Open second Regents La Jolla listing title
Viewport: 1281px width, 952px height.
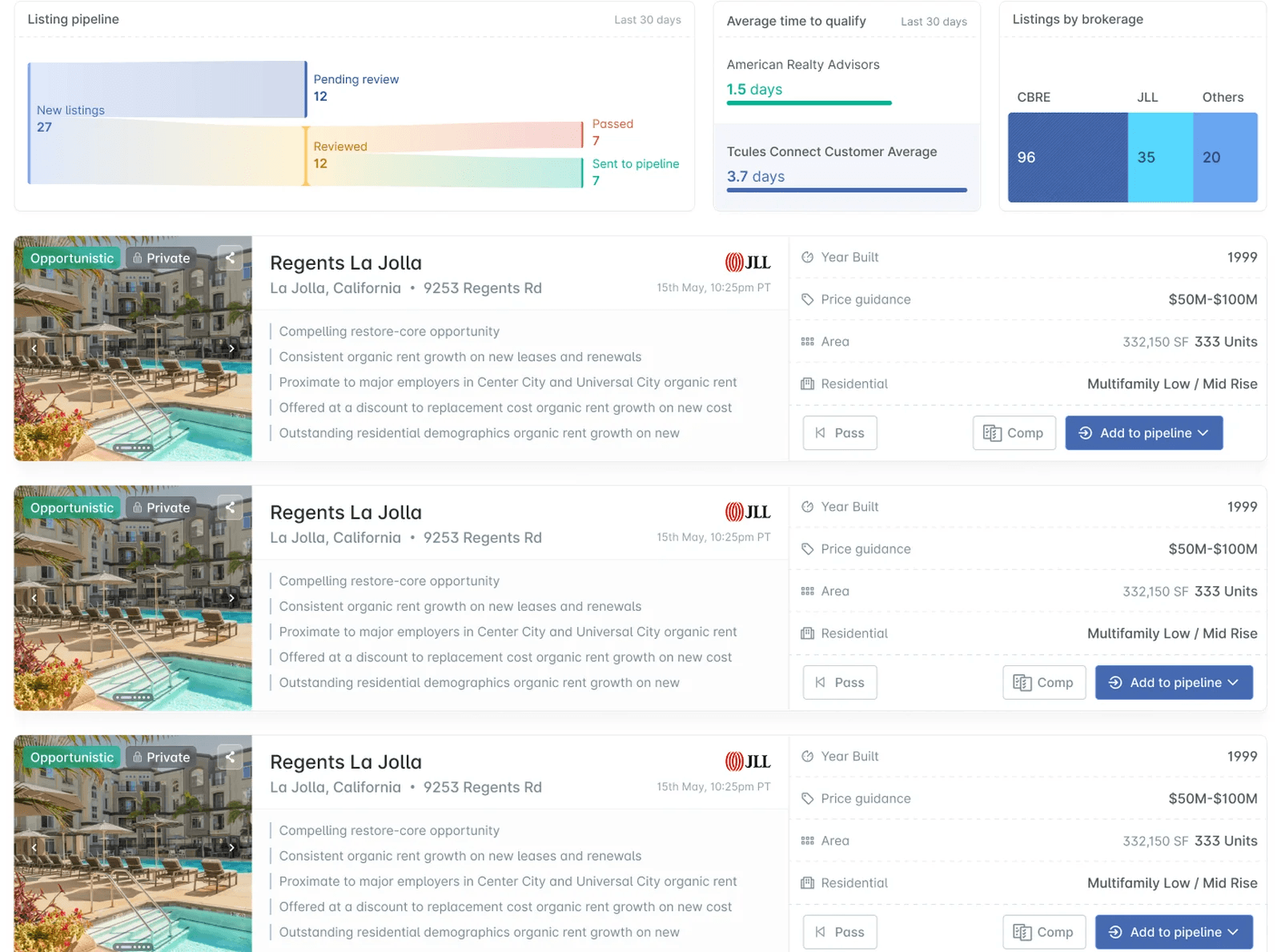(x=346, y=512)
